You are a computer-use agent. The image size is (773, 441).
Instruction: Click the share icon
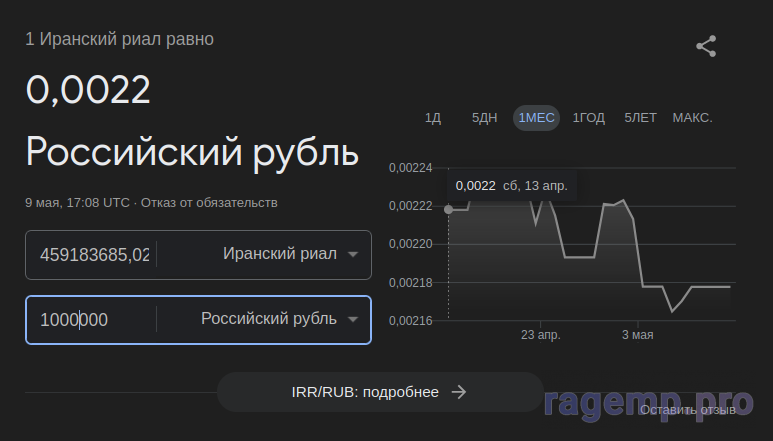tap(706, 46)
